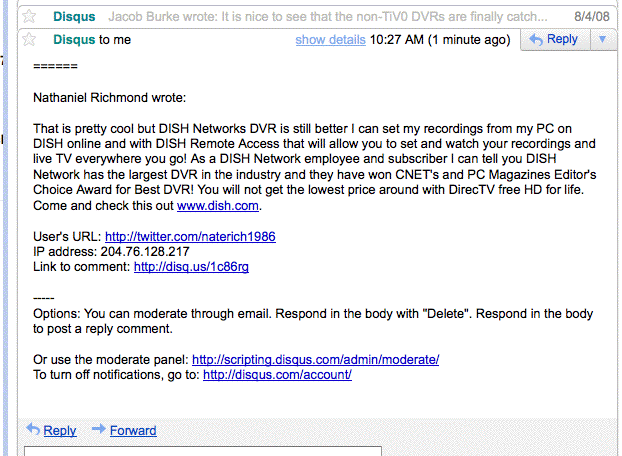622x456 pixels.
Task: Open the Disqus moderate panel link
Action: tap(315, 359)
